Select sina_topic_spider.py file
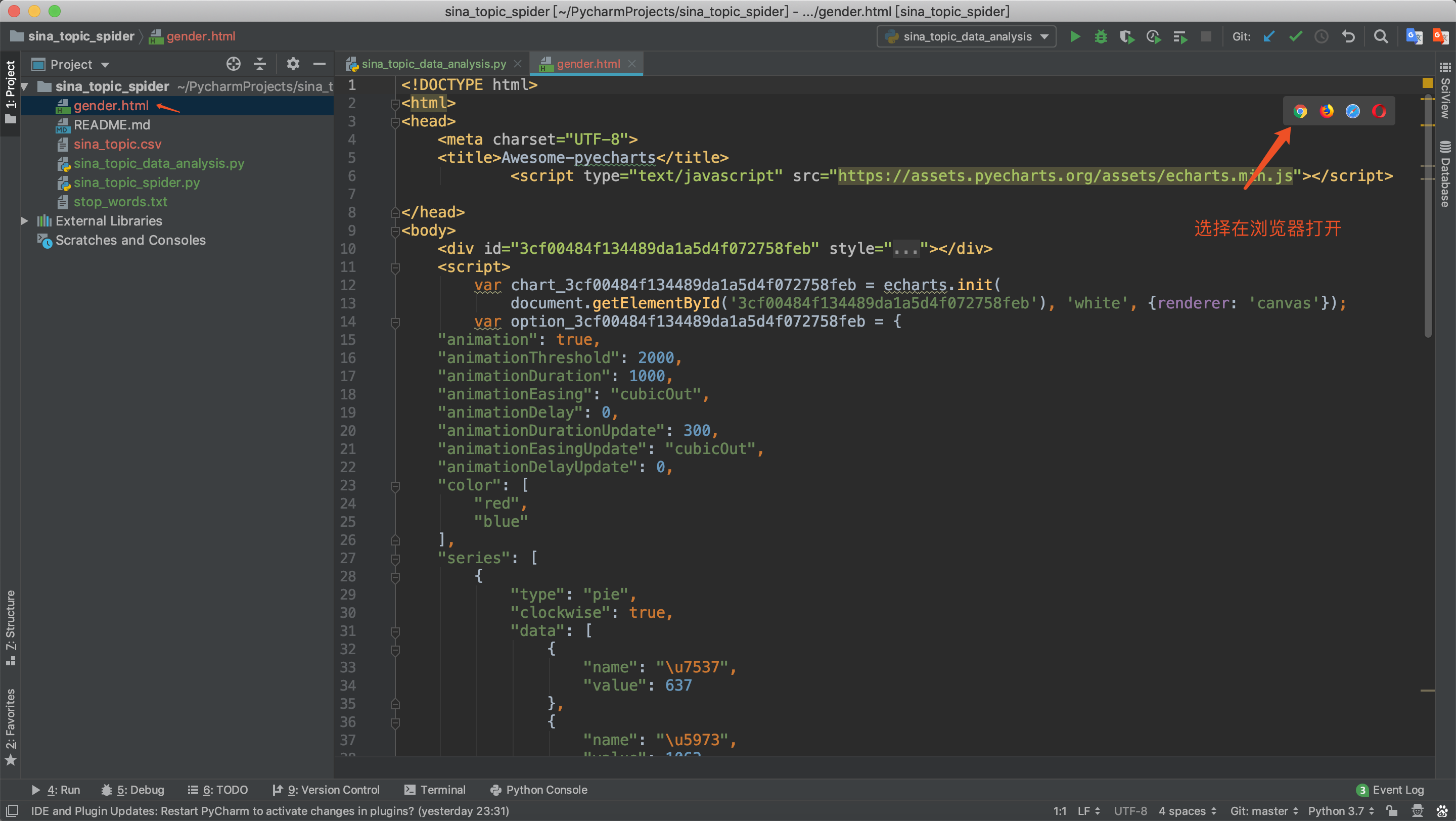Image resolution: width=1456 pixels, height=821 pixels. coord(177,183)
